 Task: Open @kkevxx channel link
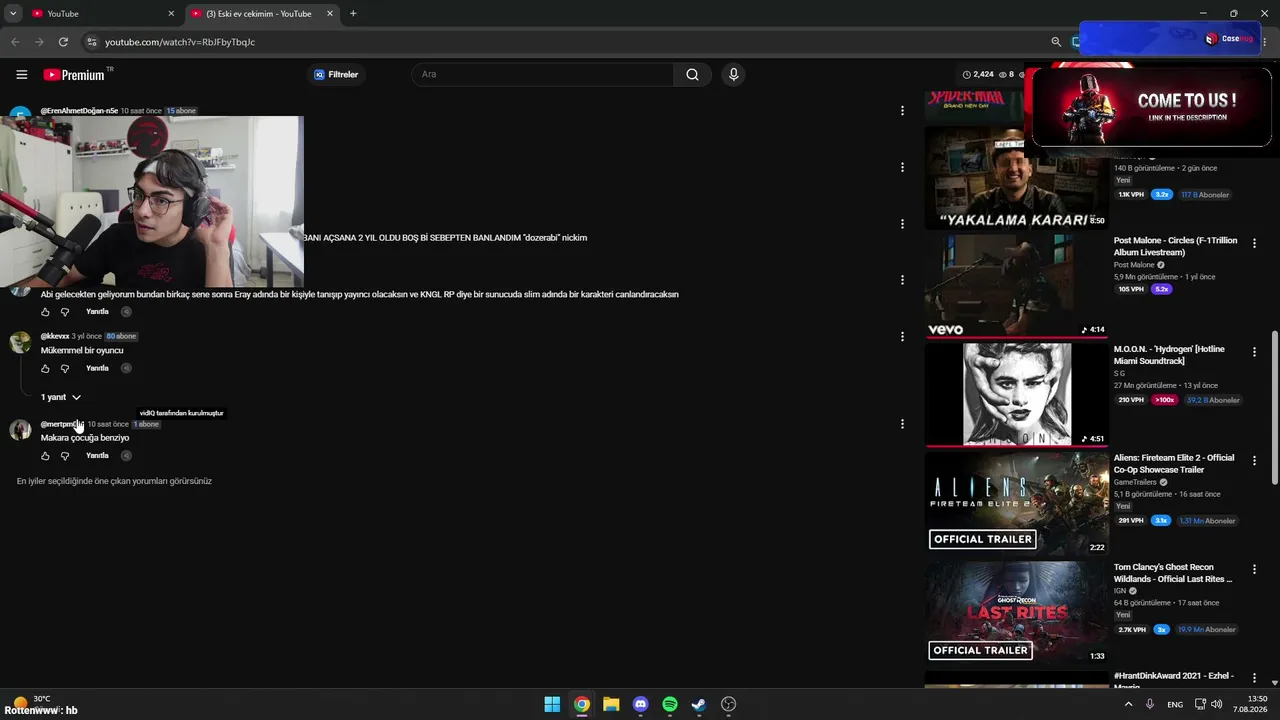point(55,336)
